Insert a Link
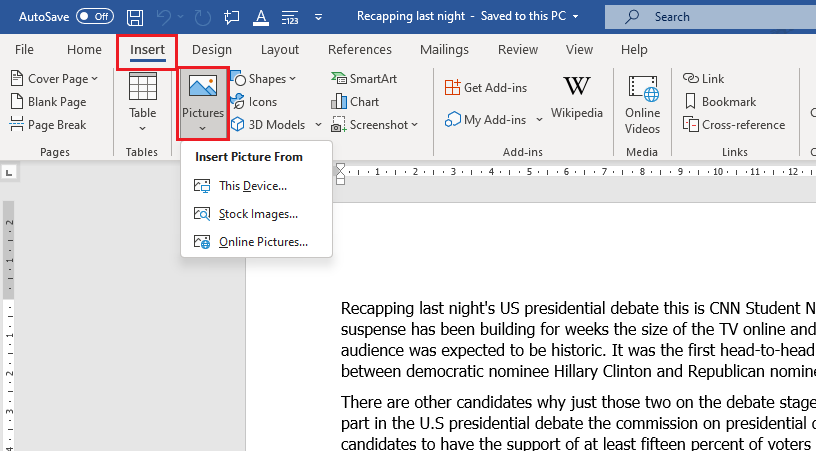Viewport: 816px width, 451px height. coord(703,79)
